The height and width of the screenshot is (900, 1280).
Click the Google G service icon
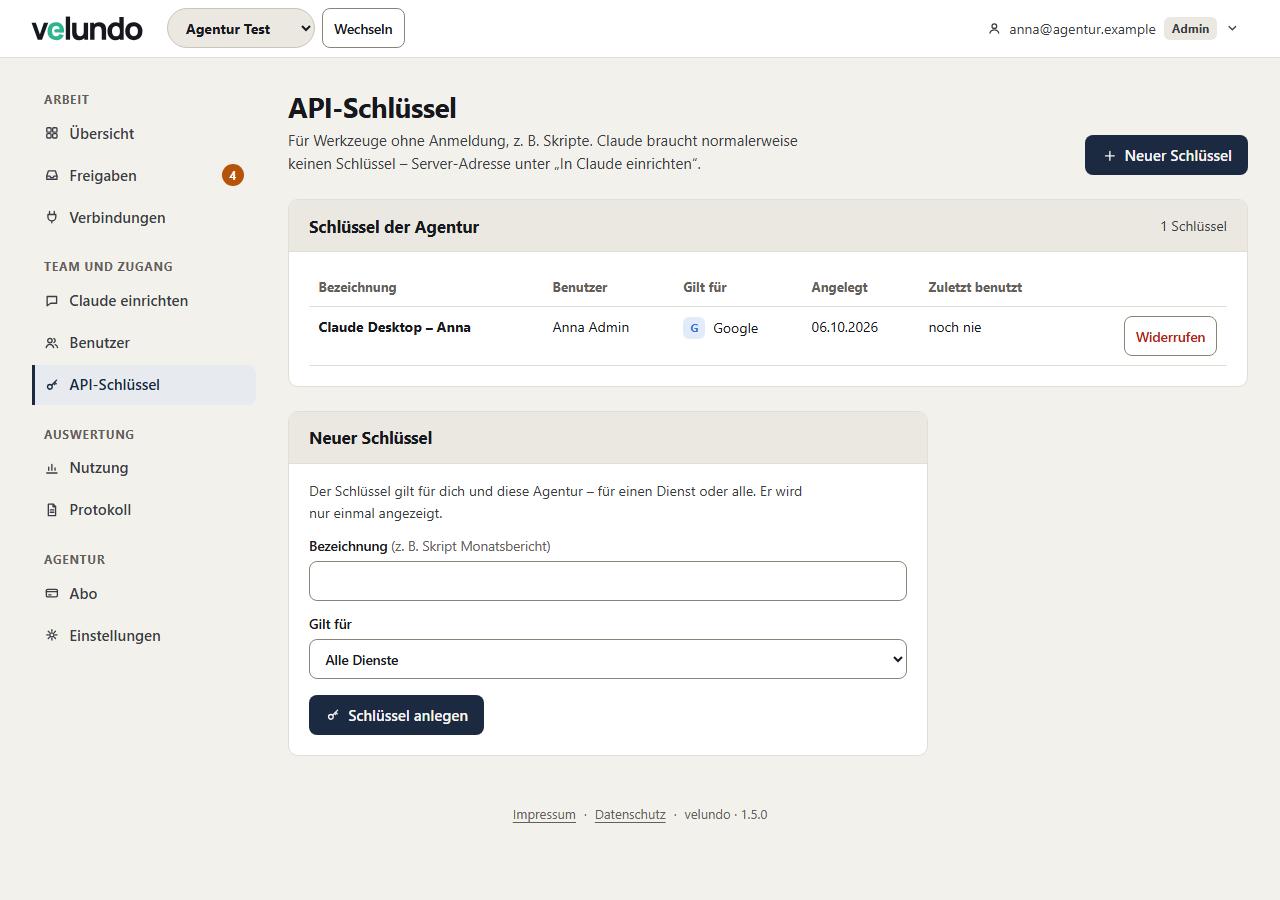point(694,328)
